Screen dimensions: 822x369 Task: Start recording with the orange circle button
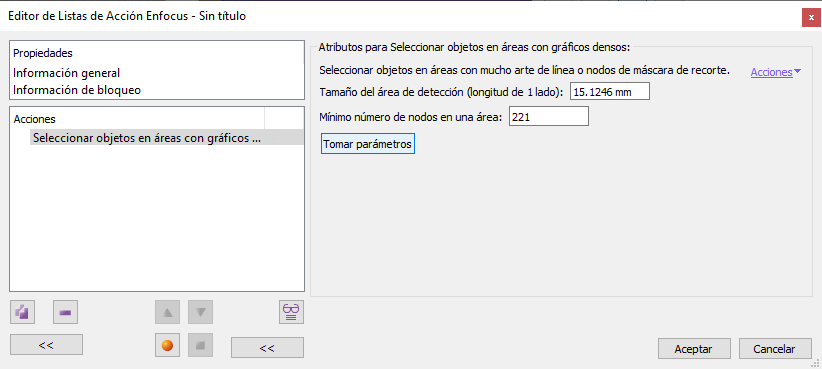point(168,346)
